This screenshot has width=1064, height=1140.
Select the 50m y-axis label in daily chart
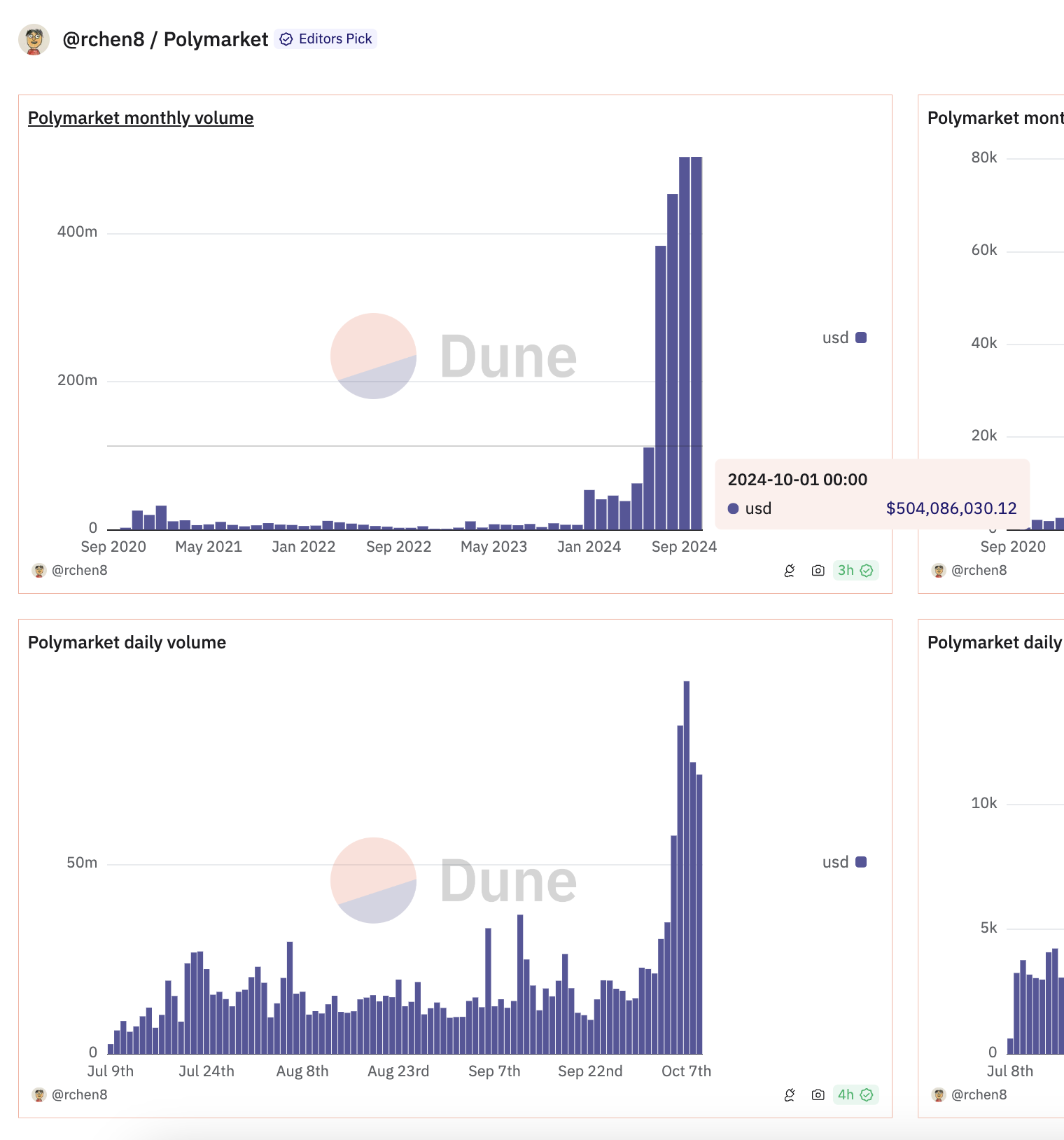click(x=82, y=863)
